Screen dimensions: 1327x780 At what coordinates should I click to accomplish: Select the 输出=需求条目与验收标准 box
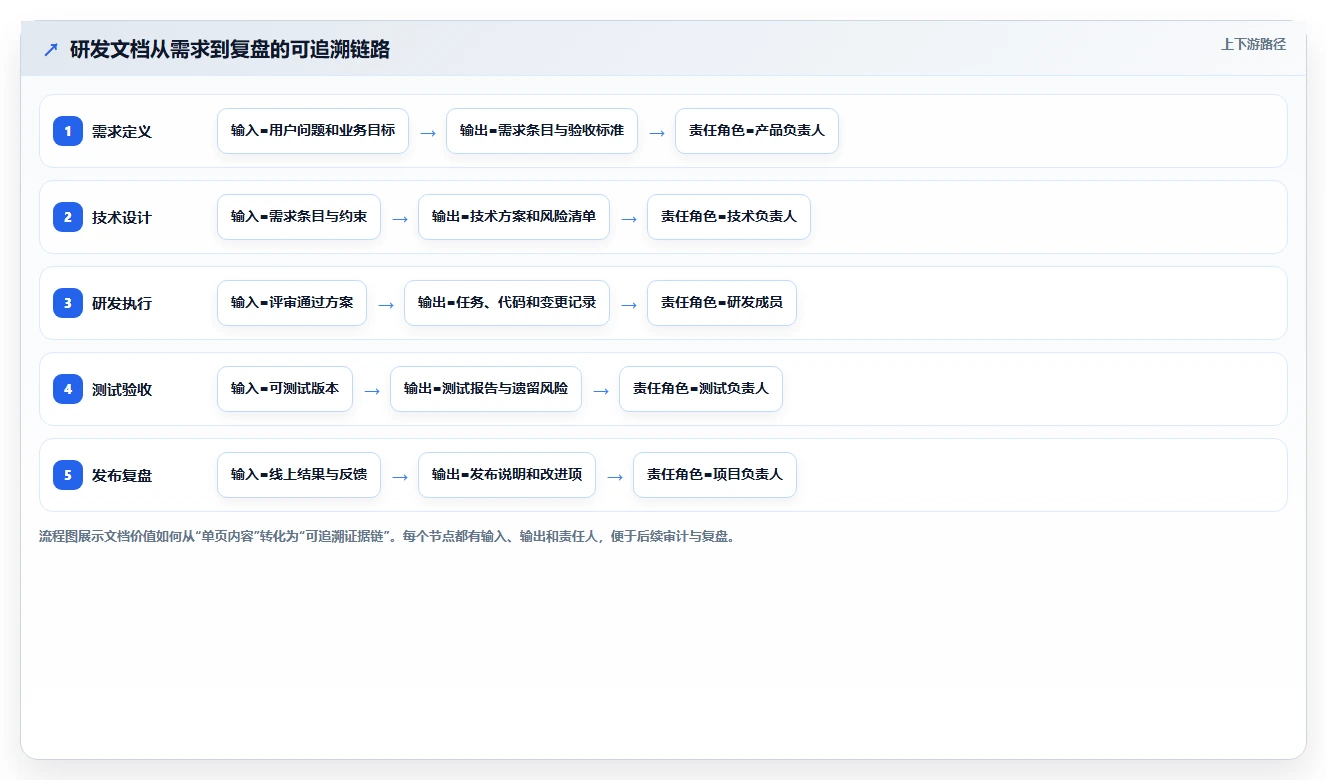point(542,131)
